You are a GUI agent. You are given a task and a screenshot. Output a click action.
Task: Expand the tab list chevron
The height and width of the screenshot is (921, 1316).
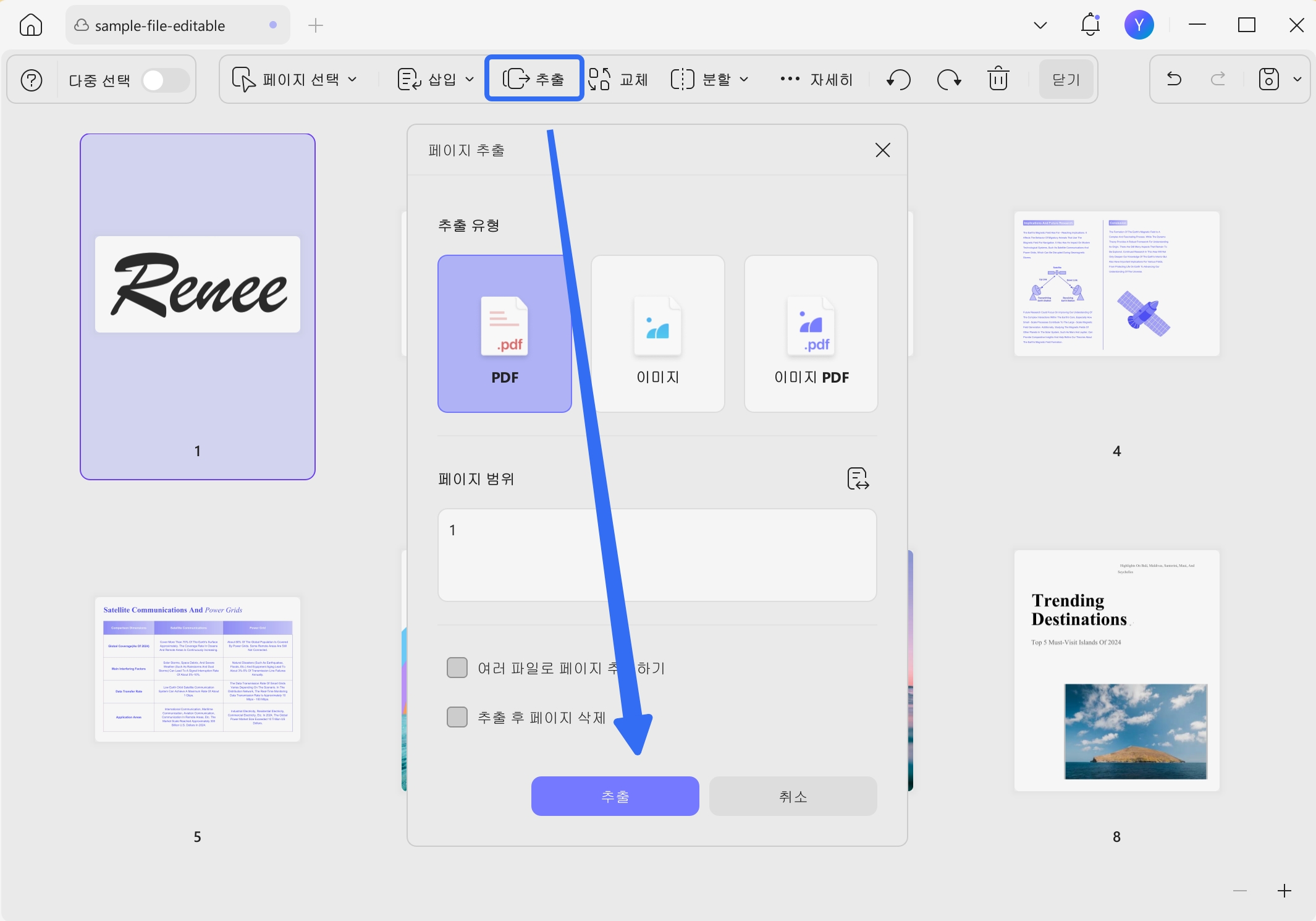[1040, 25]
